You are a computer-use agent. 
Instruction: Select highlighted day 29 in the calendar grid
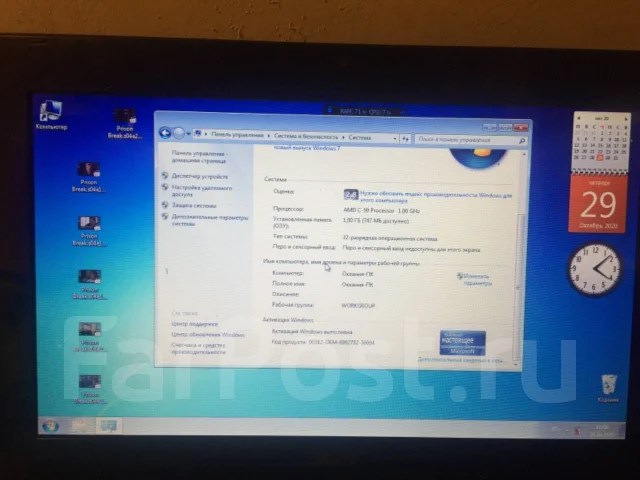pos(600,158)
